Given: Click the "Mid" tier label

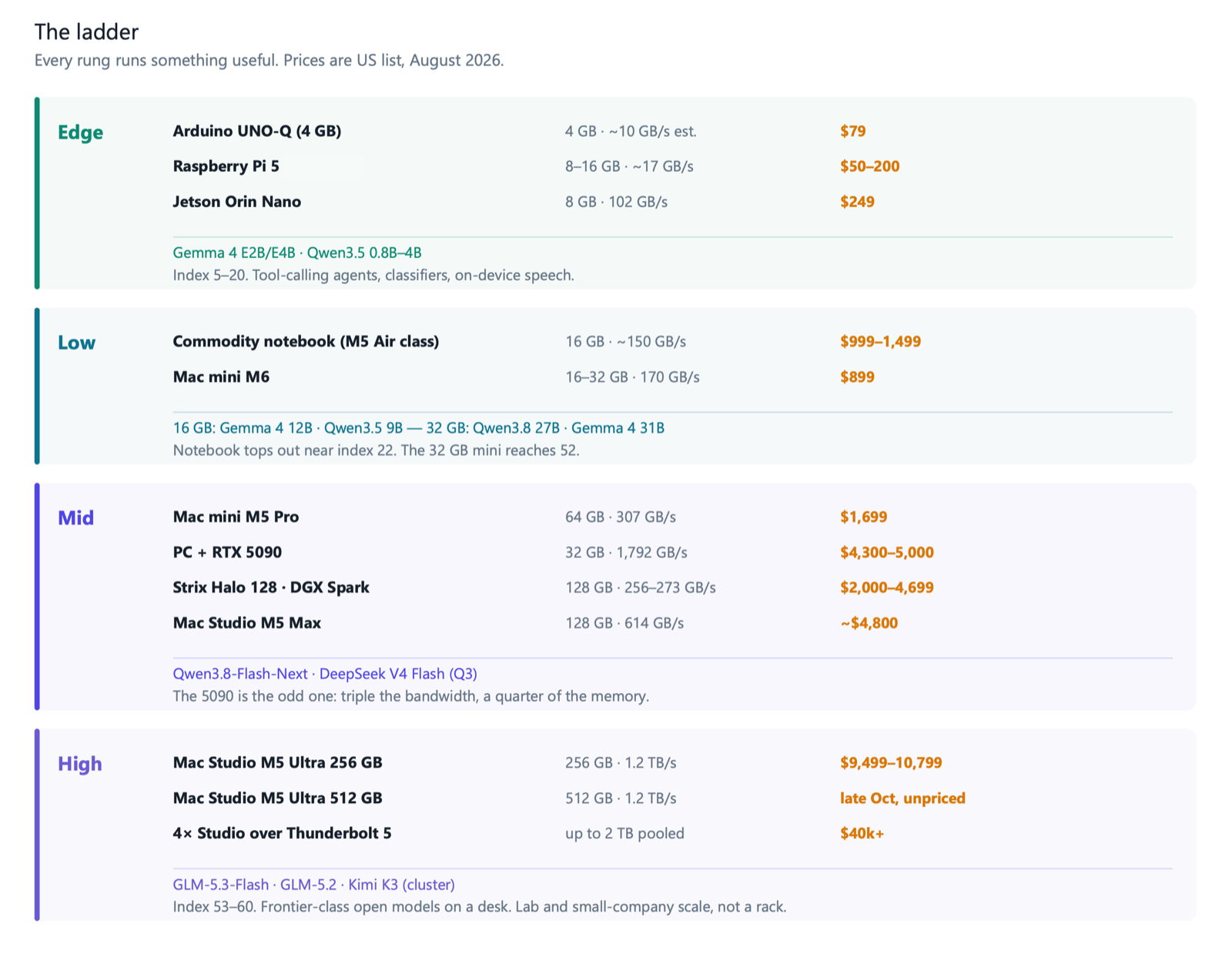Looking at the screenshot, I should coord(76,517).
